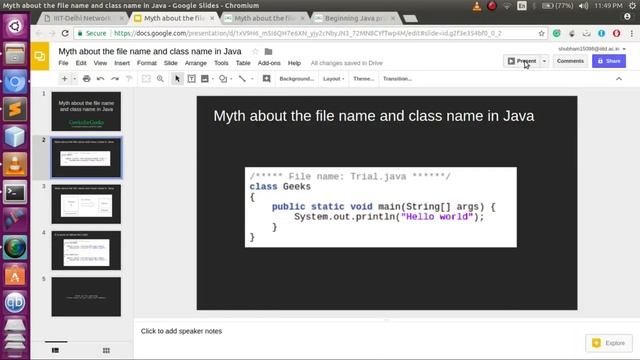Open the View menu

click(x=100, y=63)
